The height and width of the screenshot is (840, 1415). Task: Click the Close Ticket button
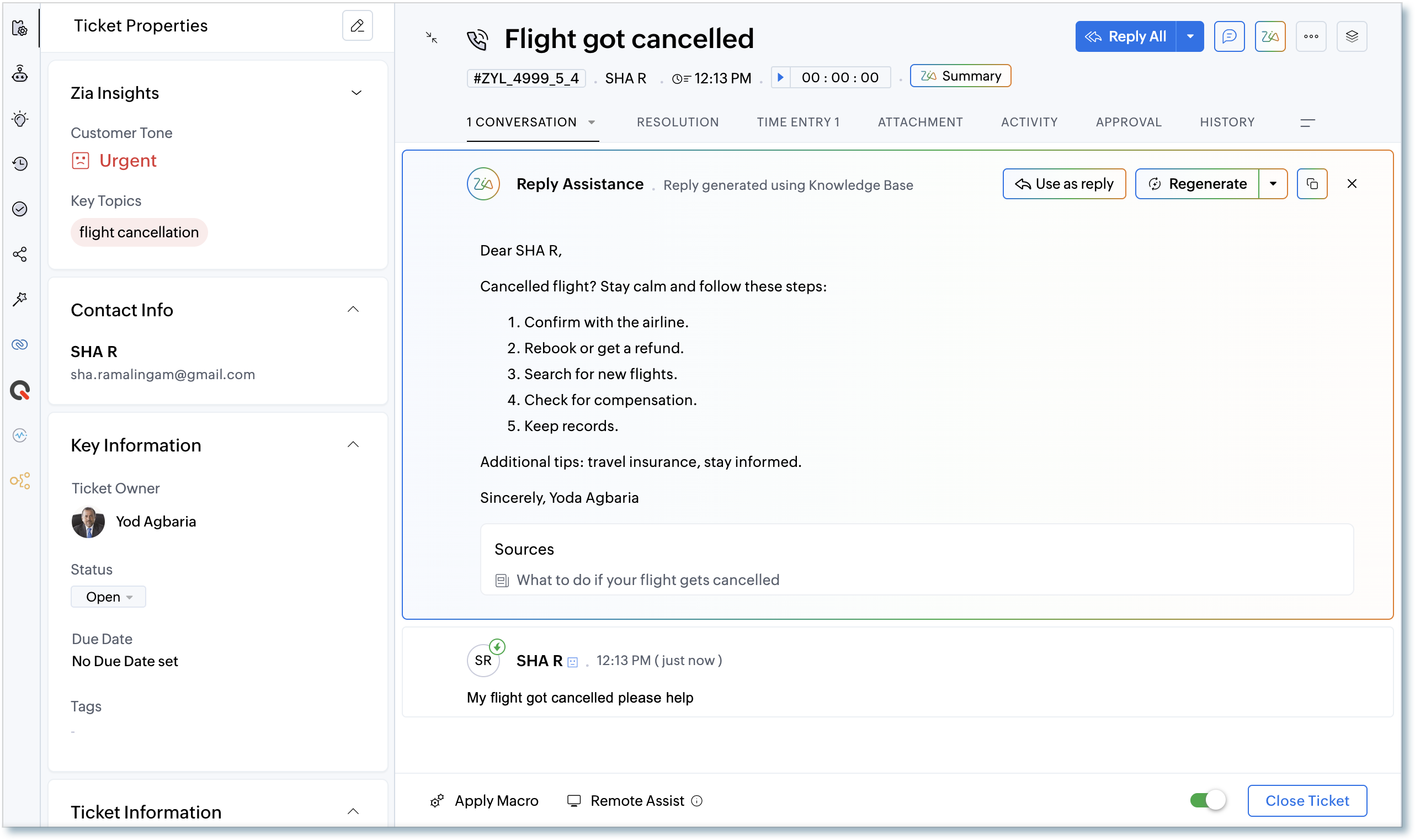pyautogui.click(x=1306, y=800)
